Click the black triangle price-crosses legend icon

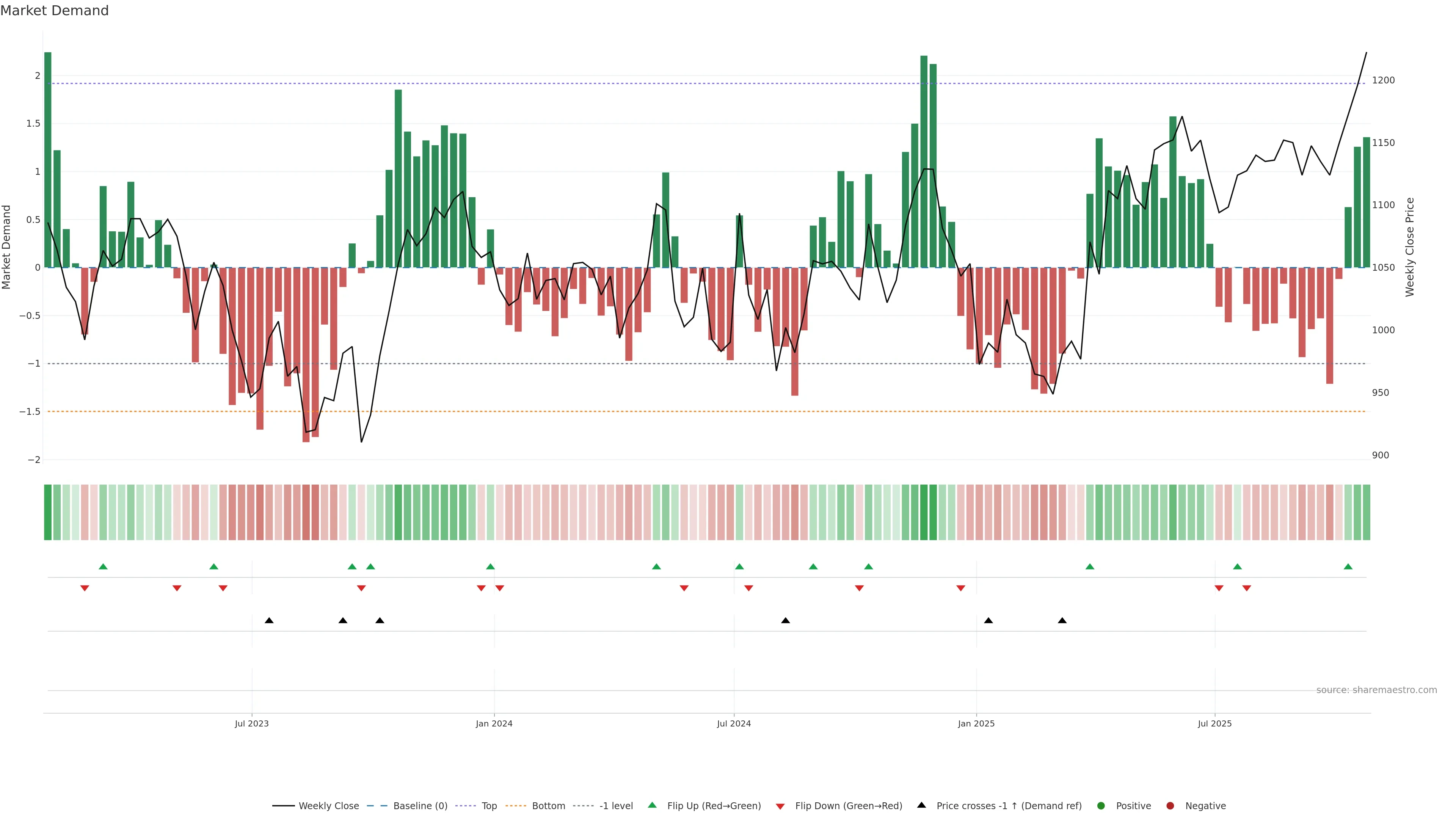(921, 805)
